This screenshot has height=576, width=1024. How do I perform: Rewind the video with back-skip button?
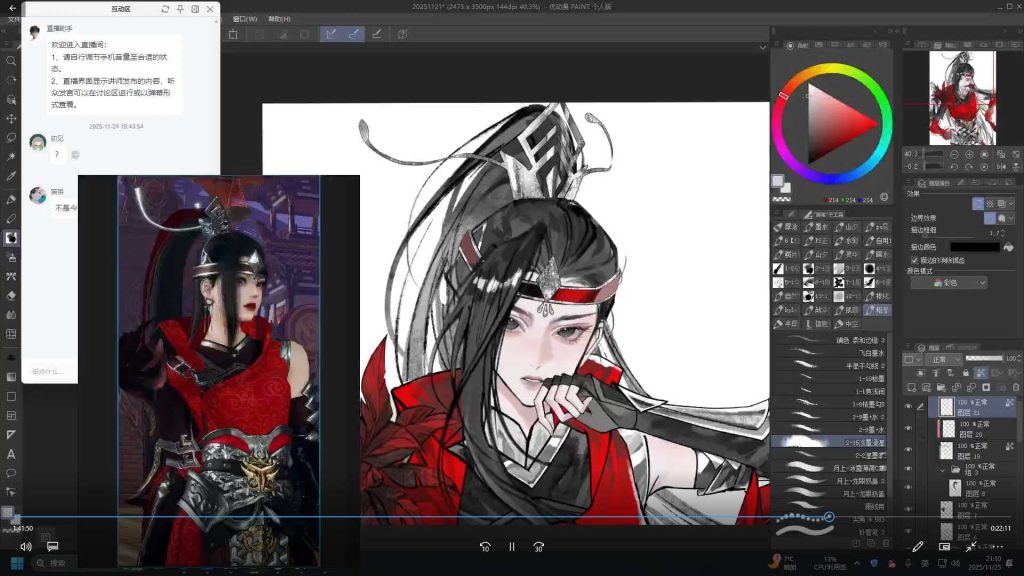click(x=485, y=547)
